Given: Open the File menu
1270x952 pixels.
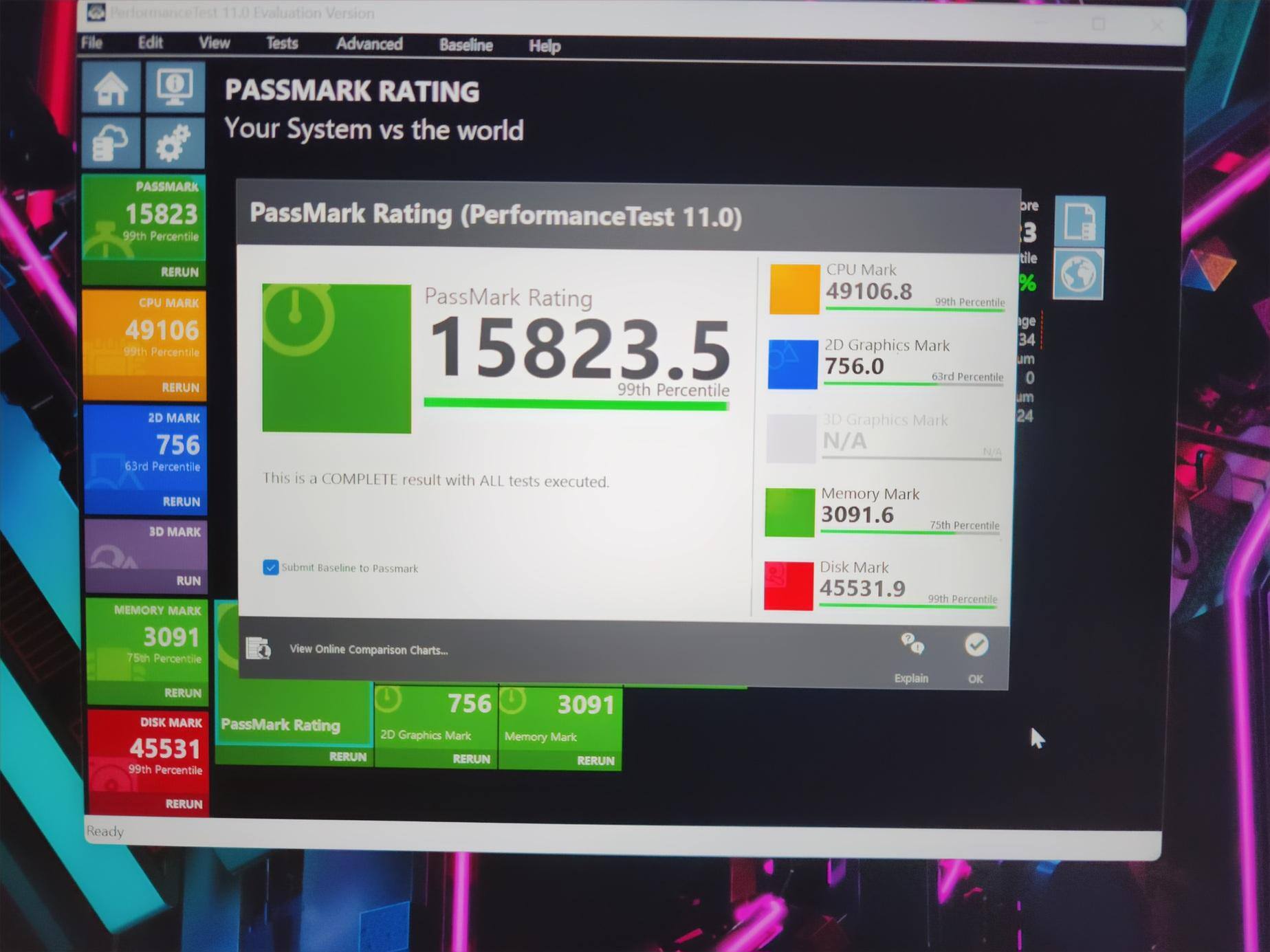Looking at the screenshot, I should (x=92, y=43).
